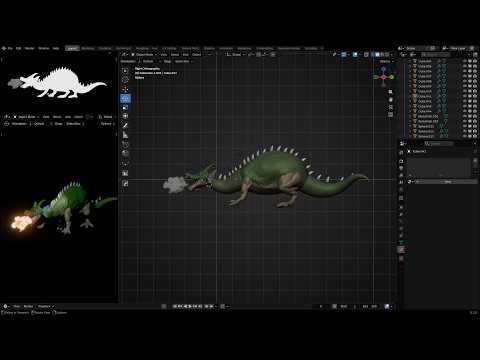Jump to the timeline start frame
The image size is (480, 360).
click(x=175, y=306)
